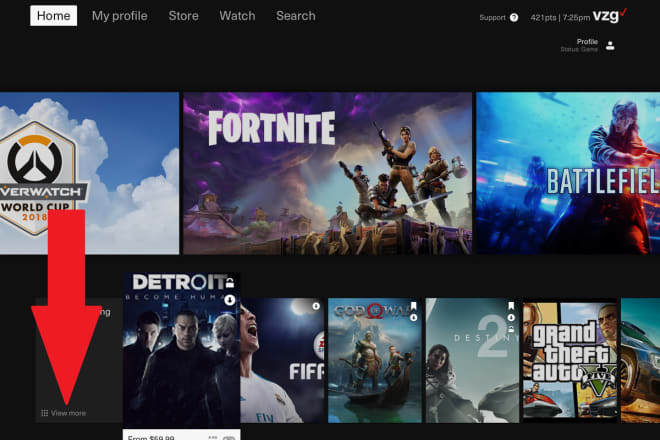This screenshot has width=660, height=440.
Task: Click the vzg logo
Action: click(609, 16)
